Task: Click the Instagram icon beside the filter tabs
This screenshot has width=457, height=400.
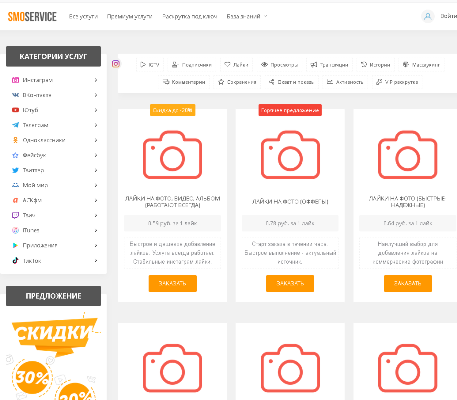Action: (116, 64)
